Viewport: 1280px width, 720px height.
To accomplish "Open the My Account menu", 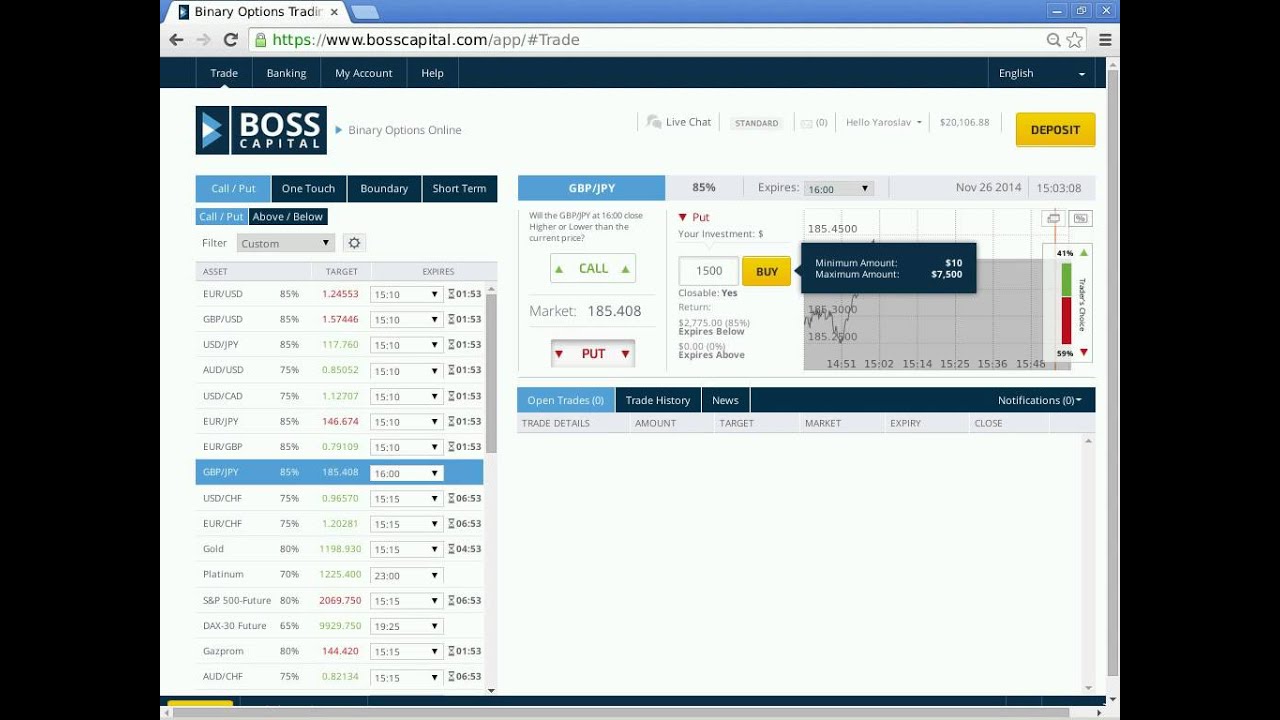I will pyautogui.click(x=364, y=73).
